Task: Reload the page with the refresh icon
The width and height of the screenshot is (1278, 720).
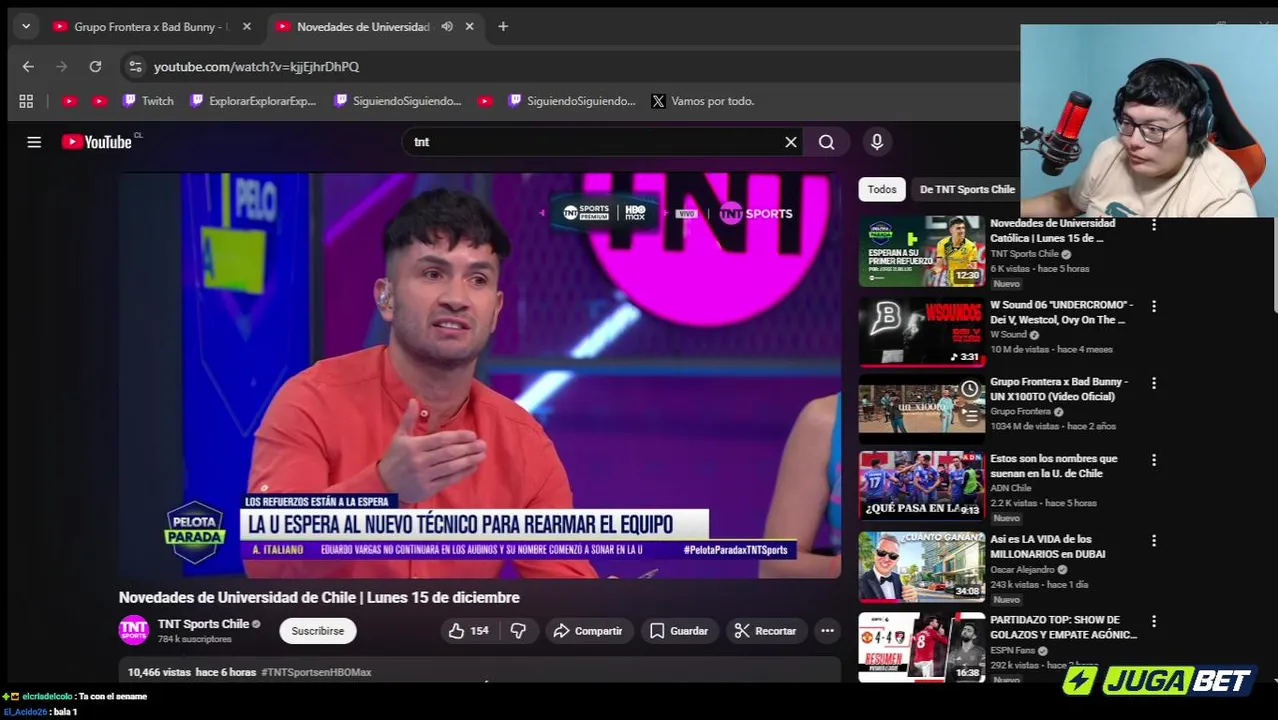Action: pos(95,66)
